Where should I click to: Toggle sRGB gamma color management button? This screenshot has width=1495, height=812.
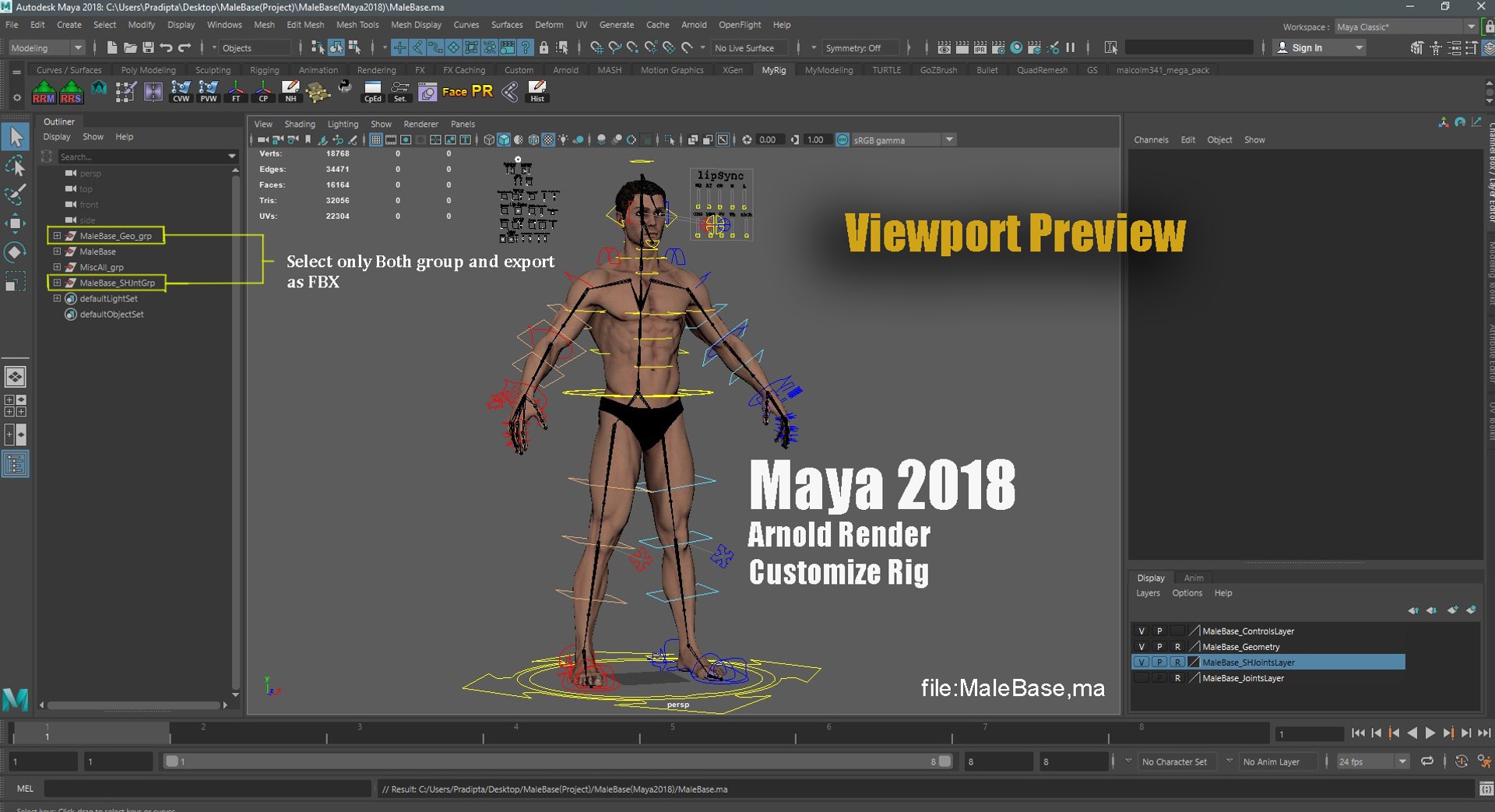pyautogui.click(x=842, y=140)
